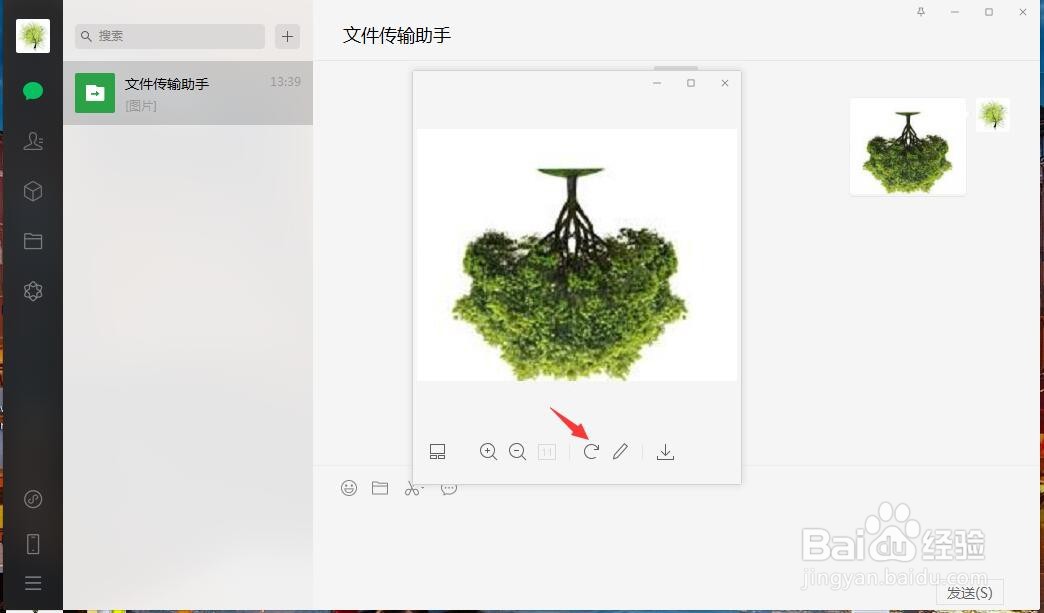Viewport: 1044px width, 613px height.
Task: Open the image edit pencil tool
Action: pyautogui.click(x=620, y=451)
